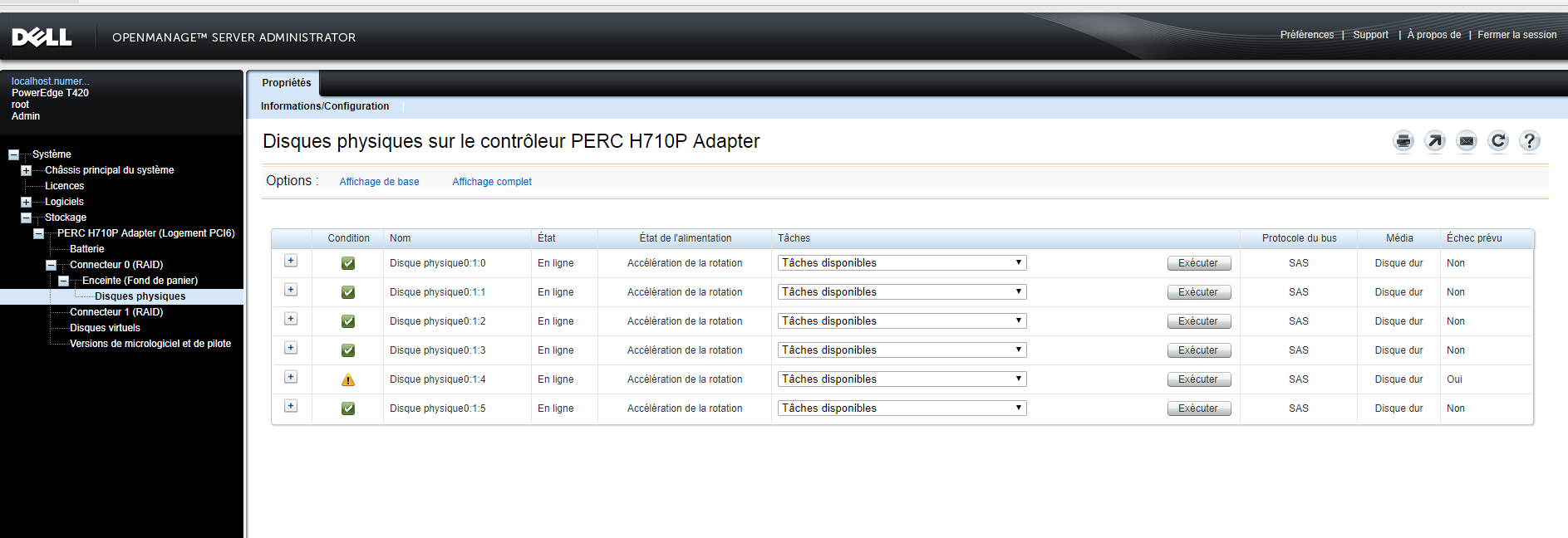Open tasks dropdown for Disque physique0:1:2
Image resolution: width=1568 pixels, height=538 pixels.
[x=902, y=321]
